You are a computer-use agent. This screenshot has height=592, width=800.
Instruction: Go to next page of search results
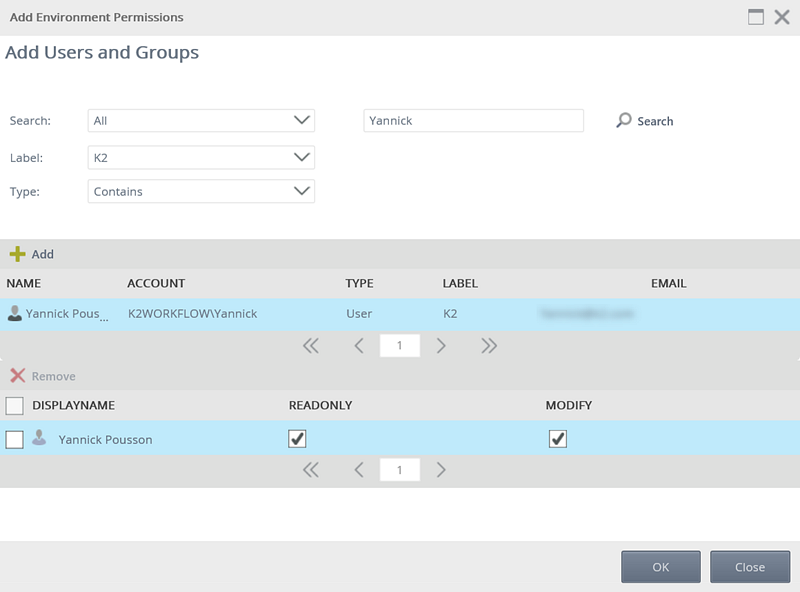click(x=441, y=346)
